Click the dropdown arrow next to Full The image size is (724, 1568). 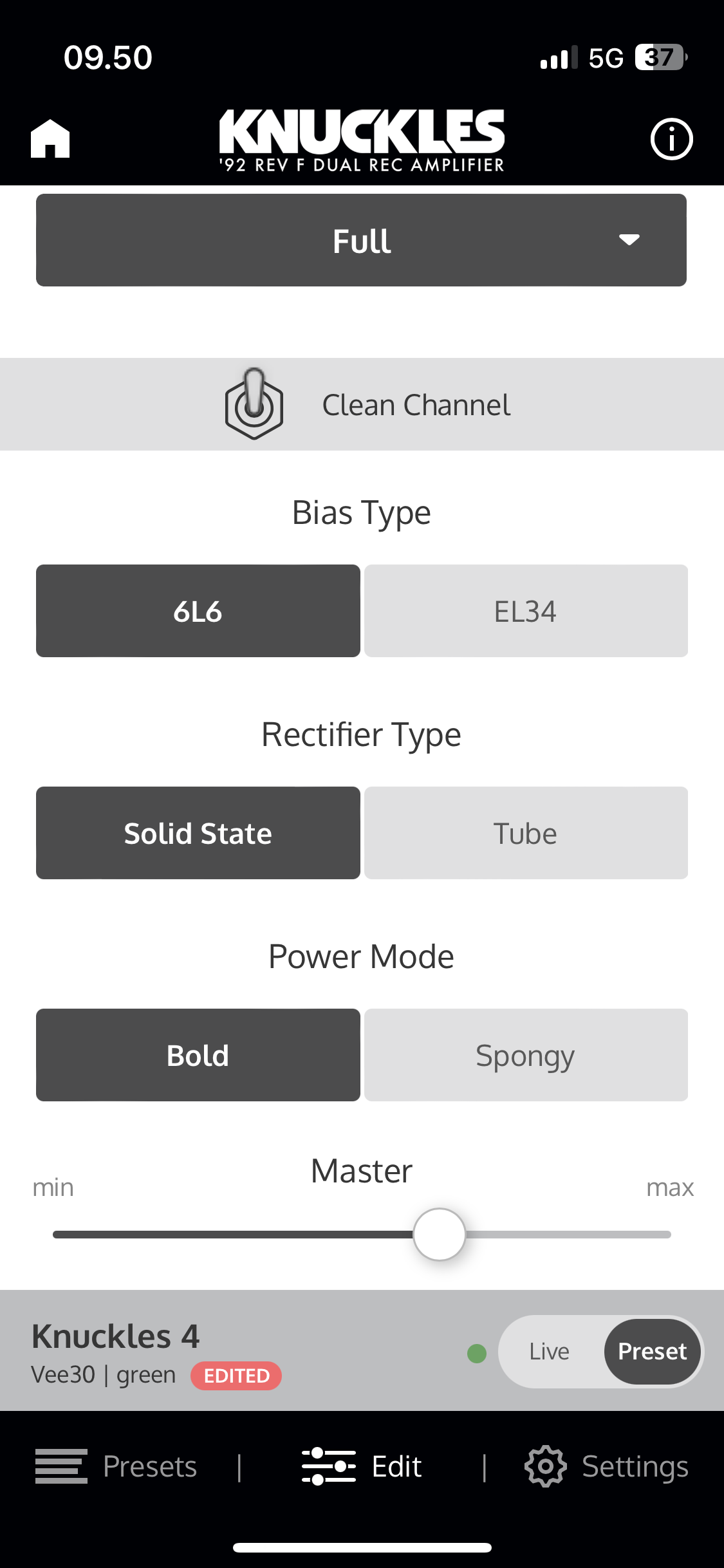pos(629,240)
